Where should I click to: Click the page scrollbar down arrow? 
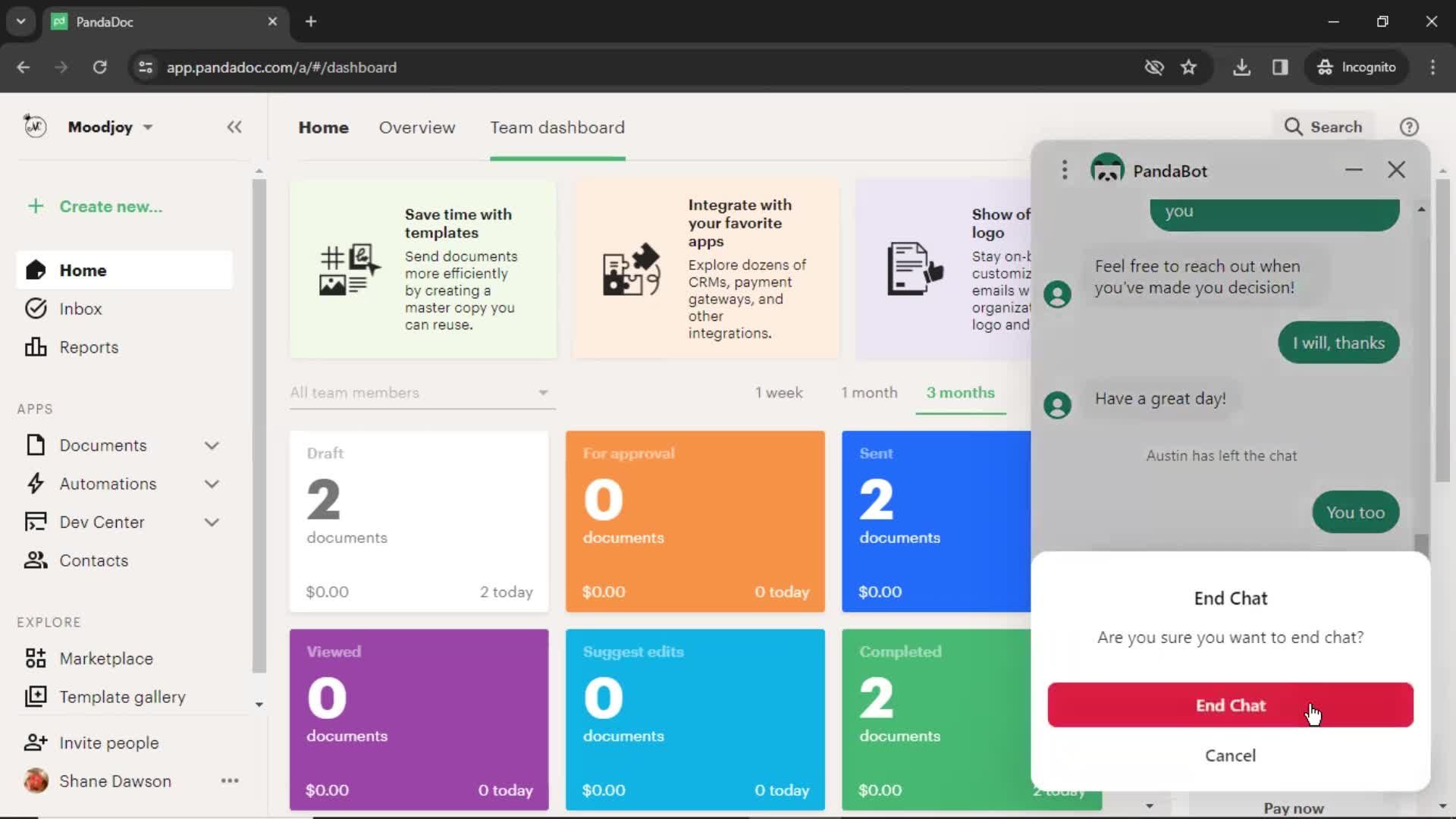click(x=1442, y=806)
